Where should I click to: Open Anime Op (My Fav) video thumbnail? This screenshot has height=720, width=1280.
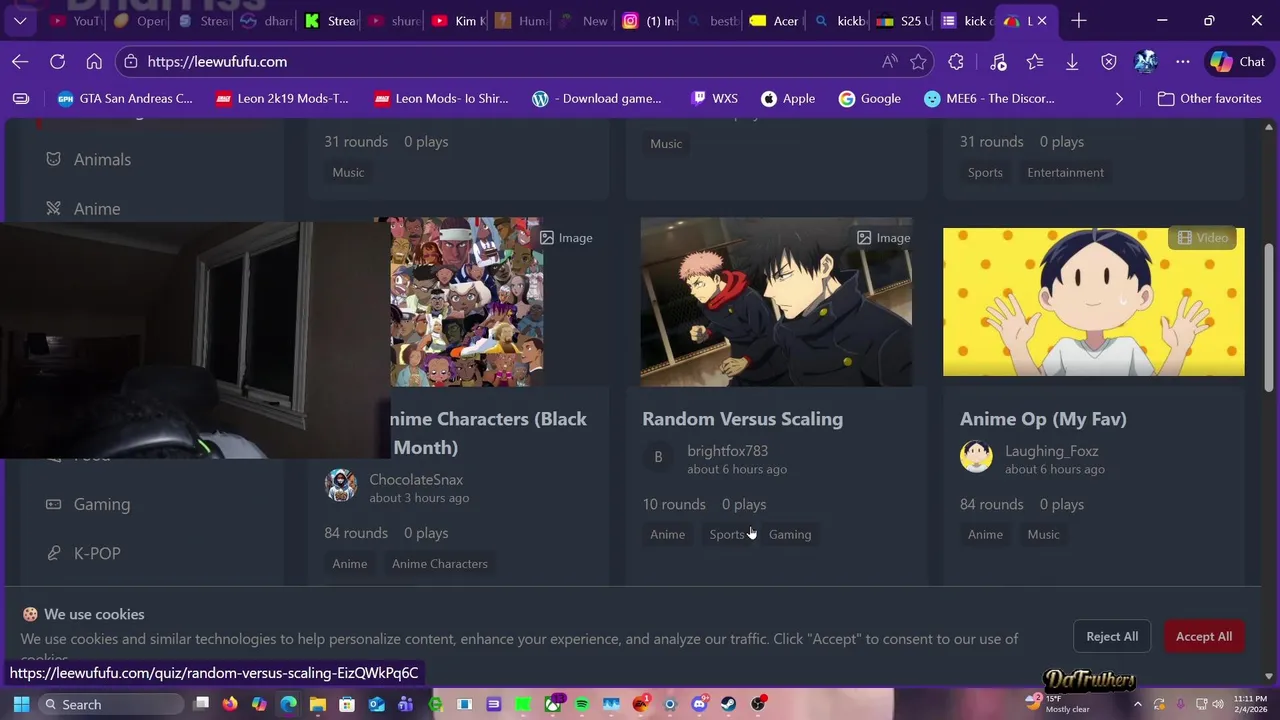point(1094,302)
